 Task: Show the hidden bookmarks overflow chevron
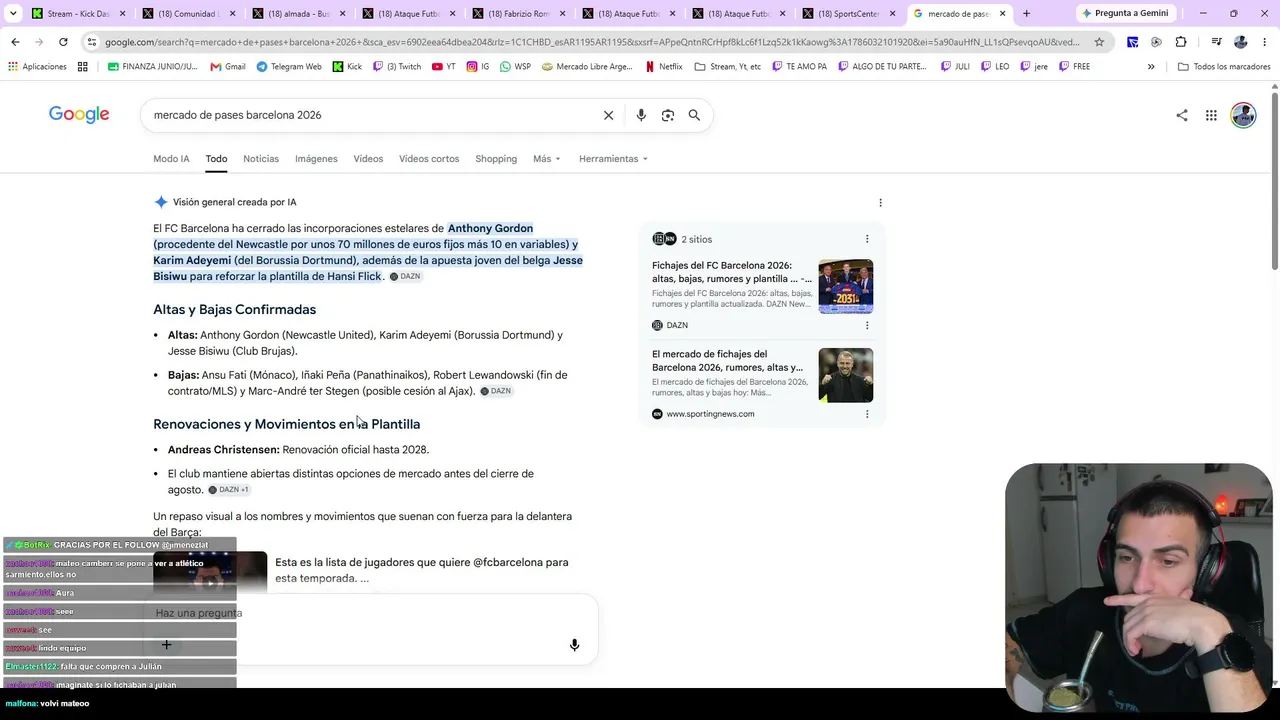click(1151, 66)
